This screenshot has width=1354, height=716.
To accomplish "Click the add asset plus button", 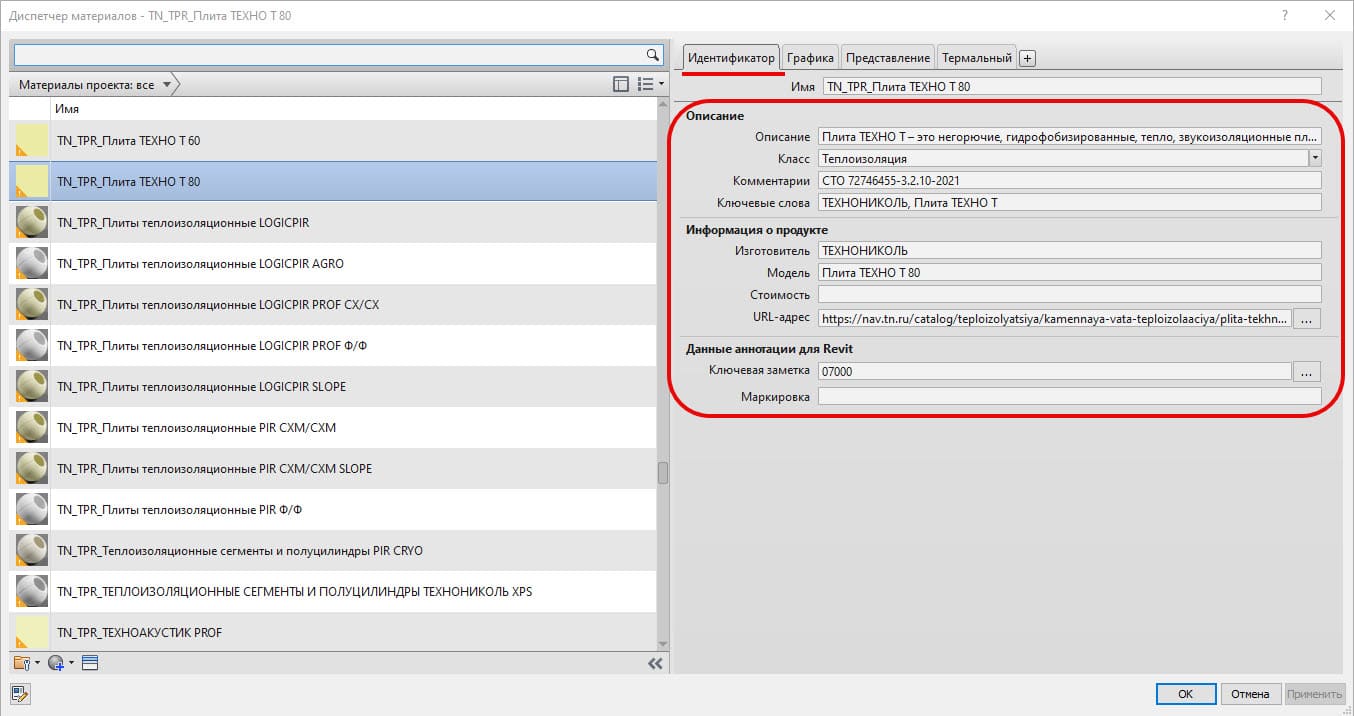I will tap(1027, 58).
